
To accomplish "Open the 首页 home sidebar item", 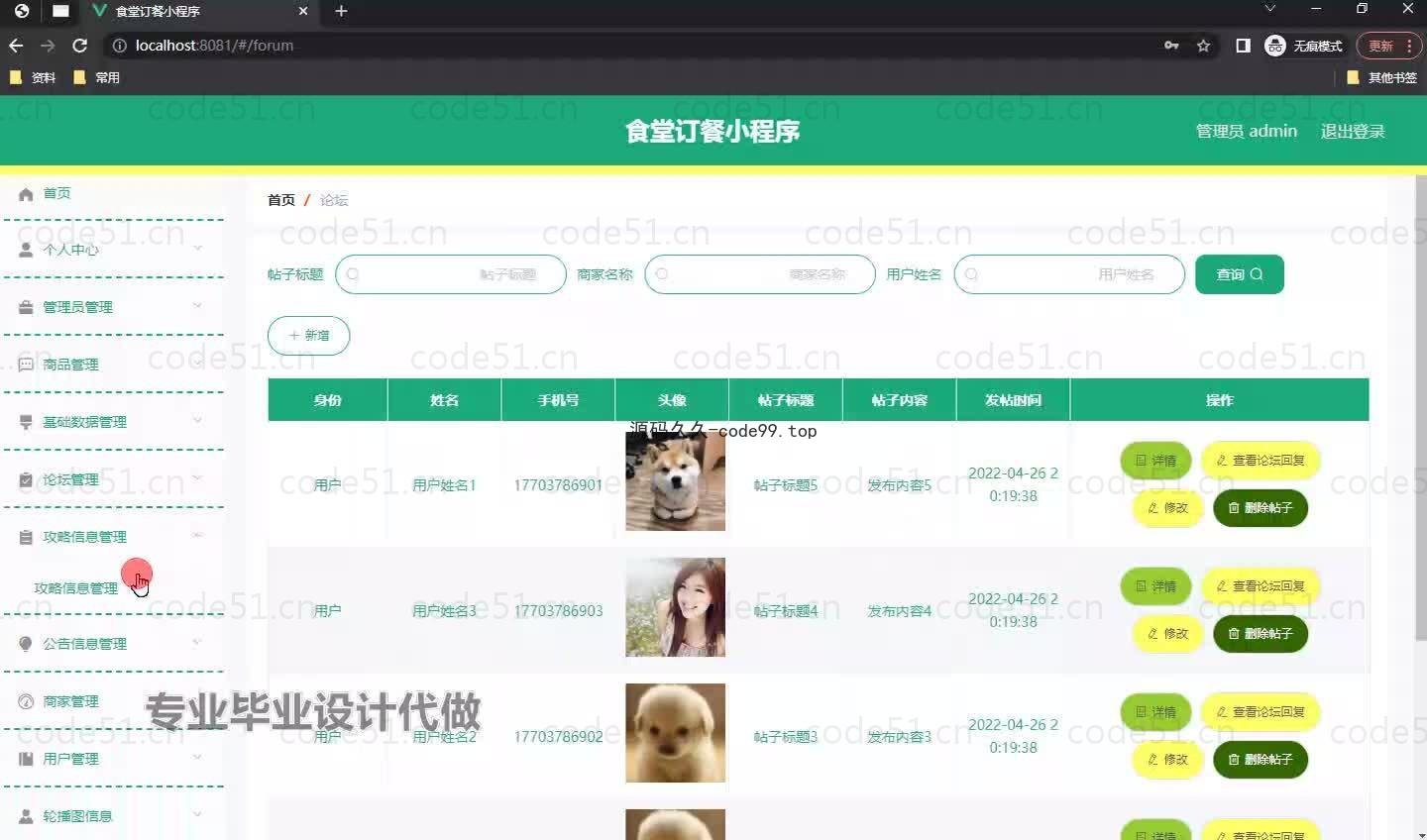I will point(56,193).
